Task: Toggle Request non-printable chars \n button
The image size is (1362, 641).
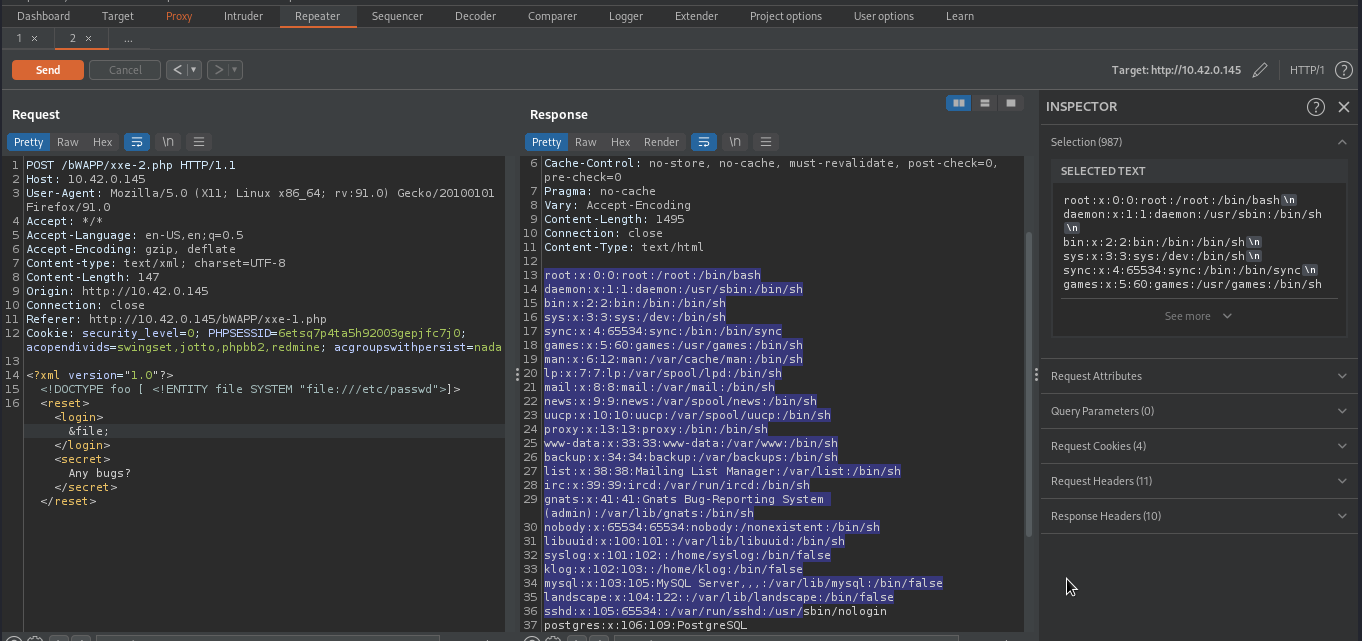Action: click(168, 142)
